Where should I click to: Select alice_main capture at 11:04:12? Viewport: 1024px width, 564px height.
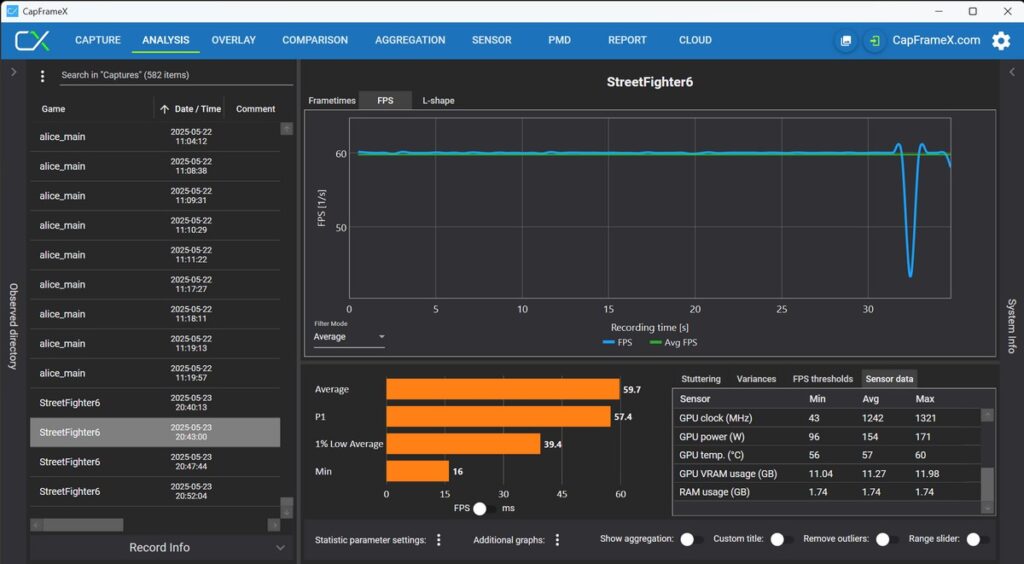click(155, 137)
